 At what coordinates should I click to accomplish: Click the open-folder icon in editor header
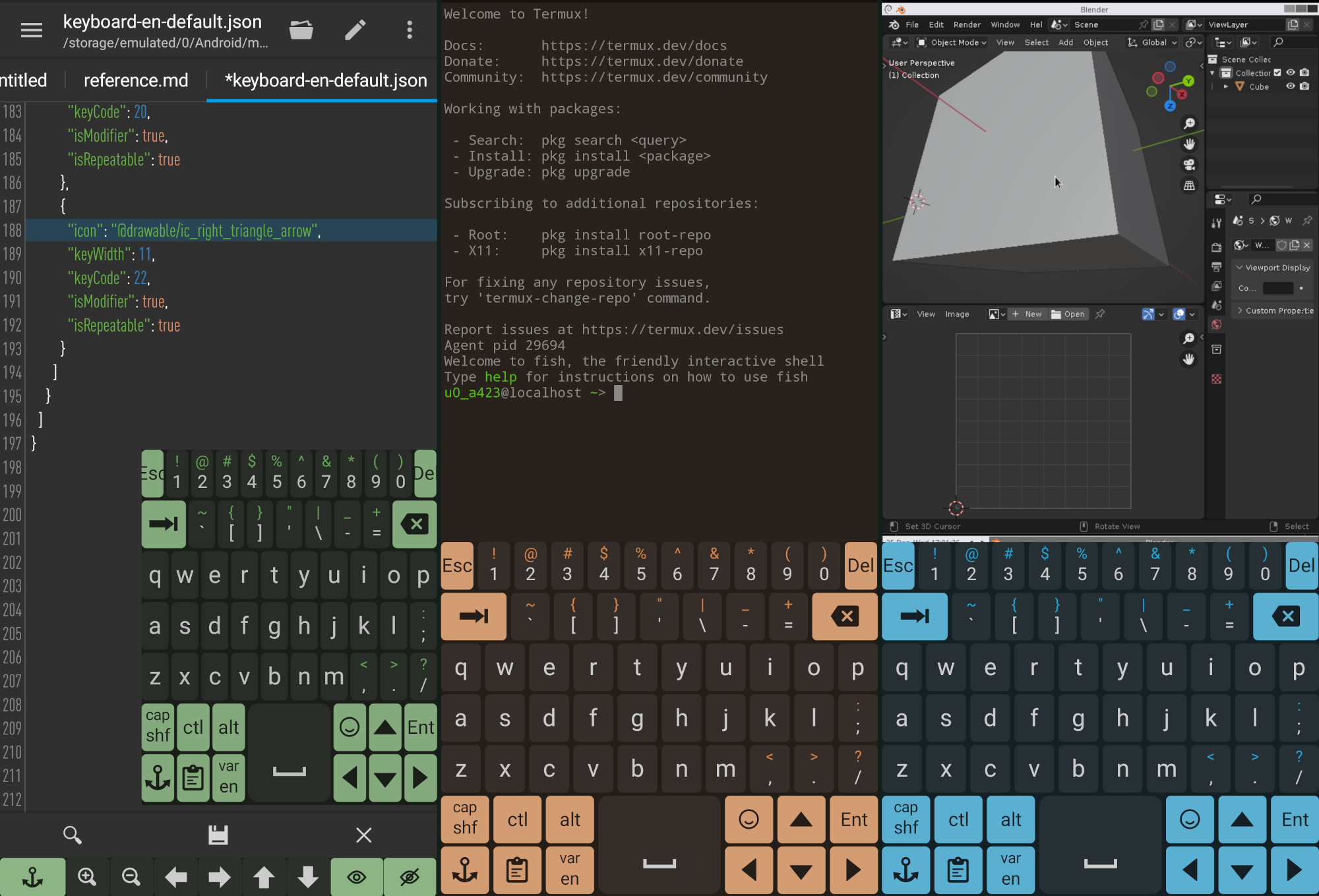[301, 30]
